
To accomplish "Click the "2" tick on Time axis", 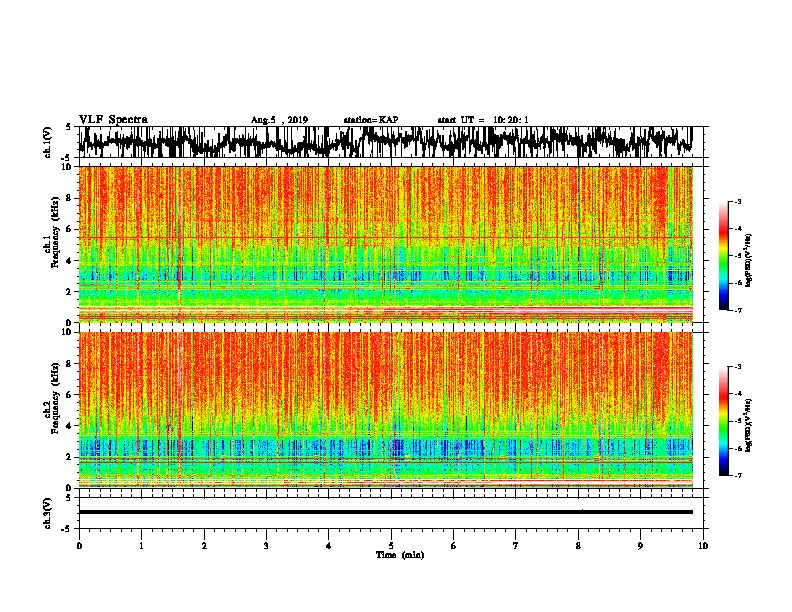I will click(x=204, y=546).
